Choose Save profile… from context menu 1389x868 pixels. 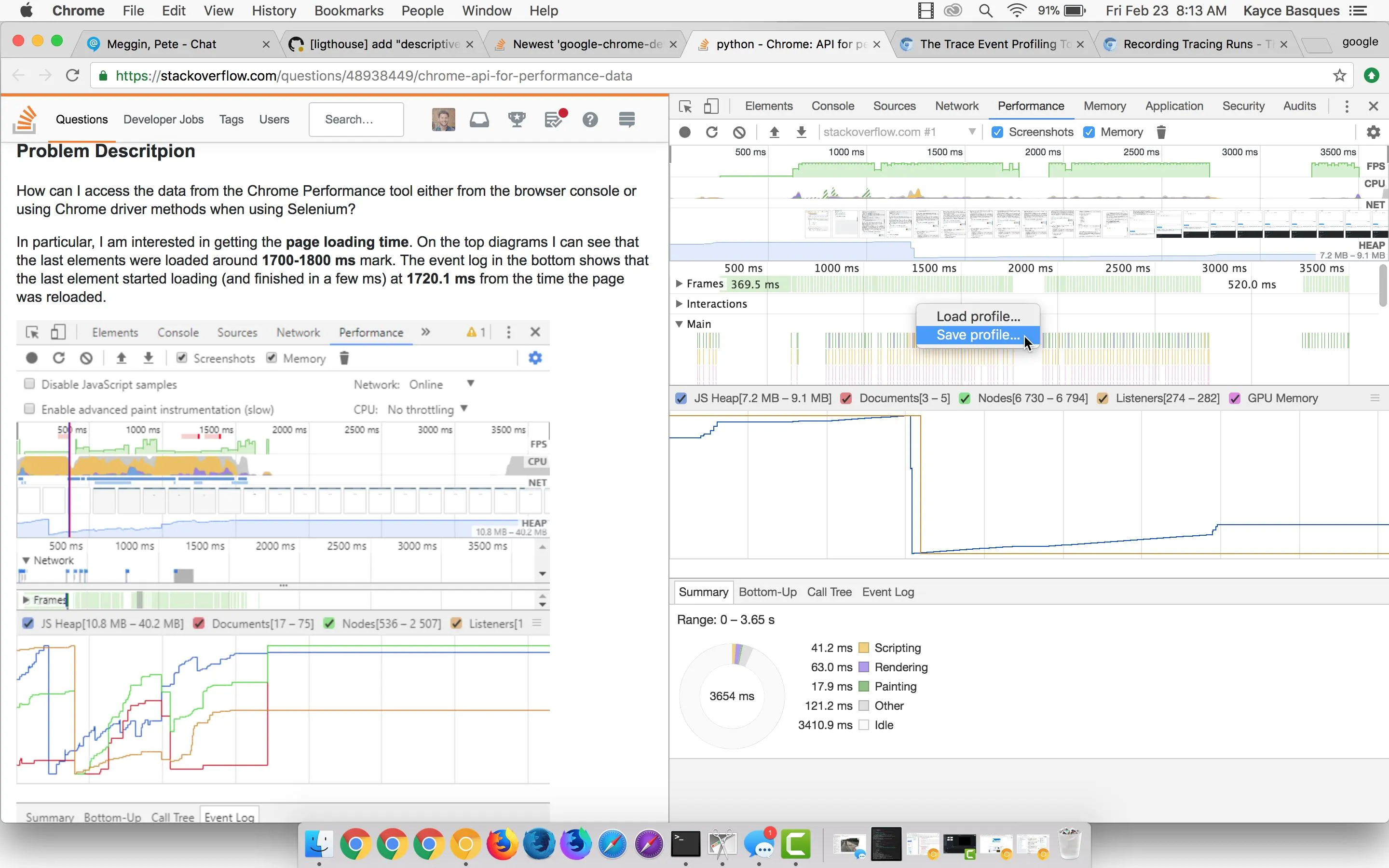click(x=978, y=335)
